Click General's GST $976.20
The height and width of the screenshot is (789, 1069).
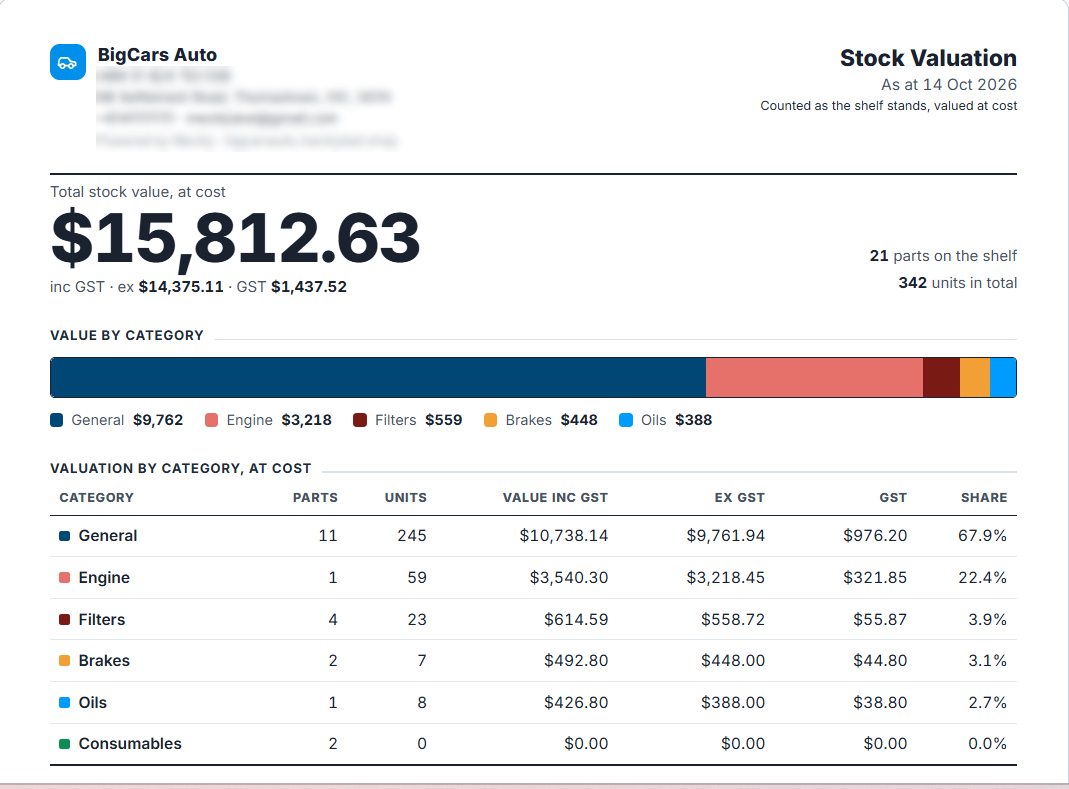pos(875,536)
